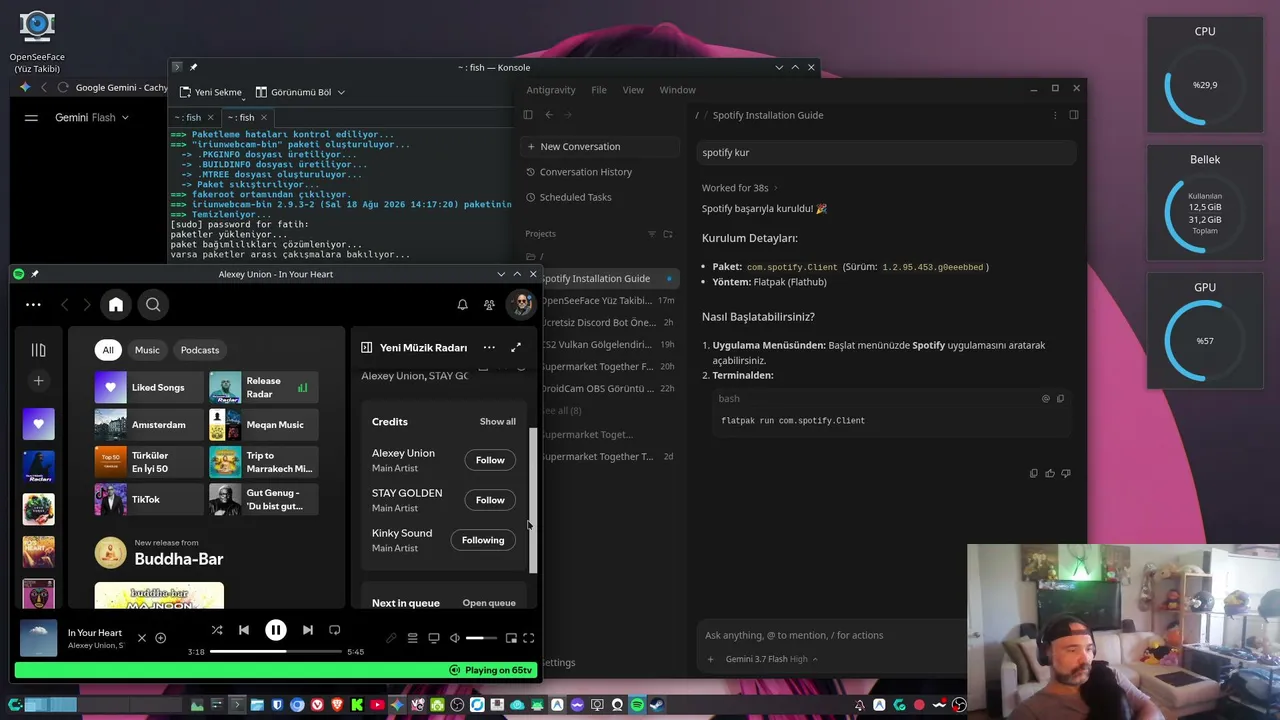Open Liked Songs playlist tile
1280x720 pixels.
point(149,388)
